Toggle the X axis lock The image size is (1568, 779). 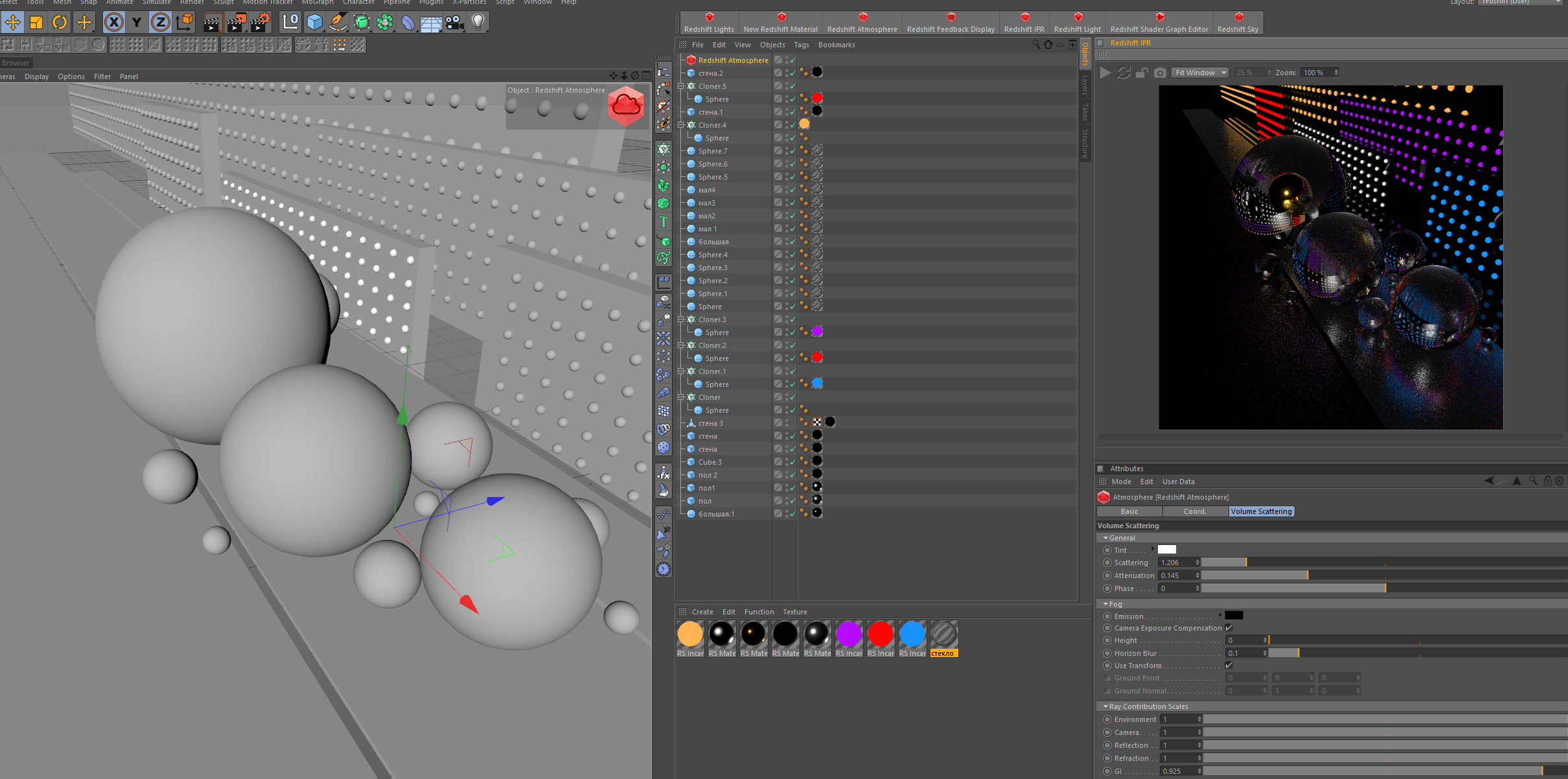point(113,23)
